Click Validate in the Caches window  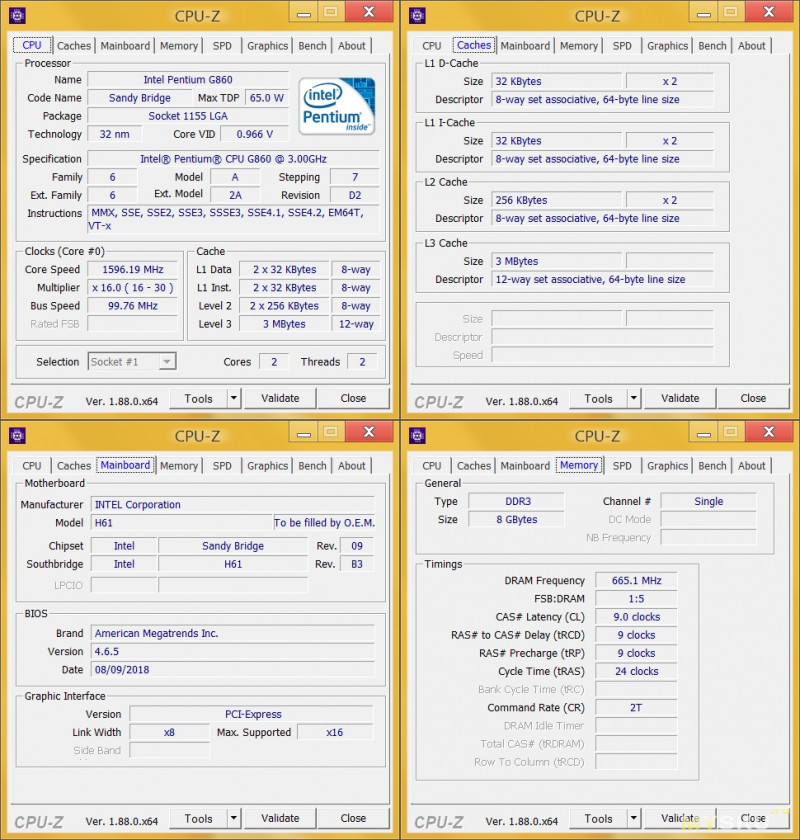[681, 399]
